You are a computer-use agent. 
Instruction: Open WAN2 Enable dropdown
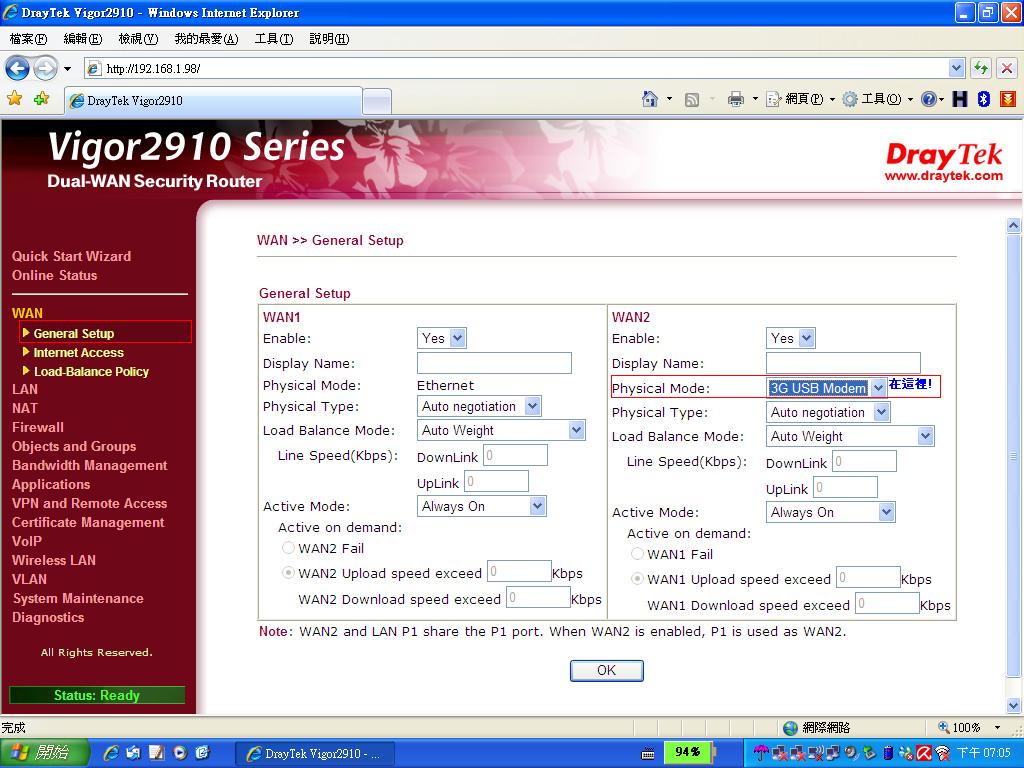(790, 338)
